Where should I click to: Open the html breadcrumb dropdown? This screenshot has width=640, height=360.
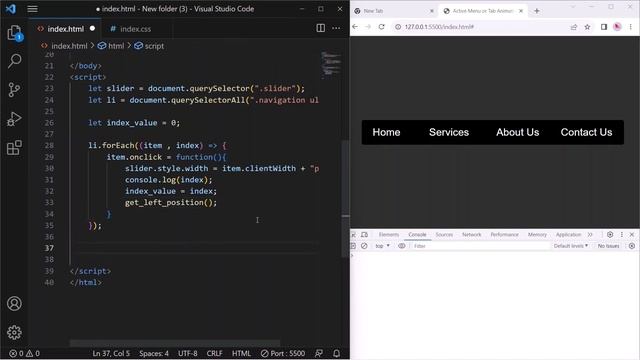[x=111, y=46]
